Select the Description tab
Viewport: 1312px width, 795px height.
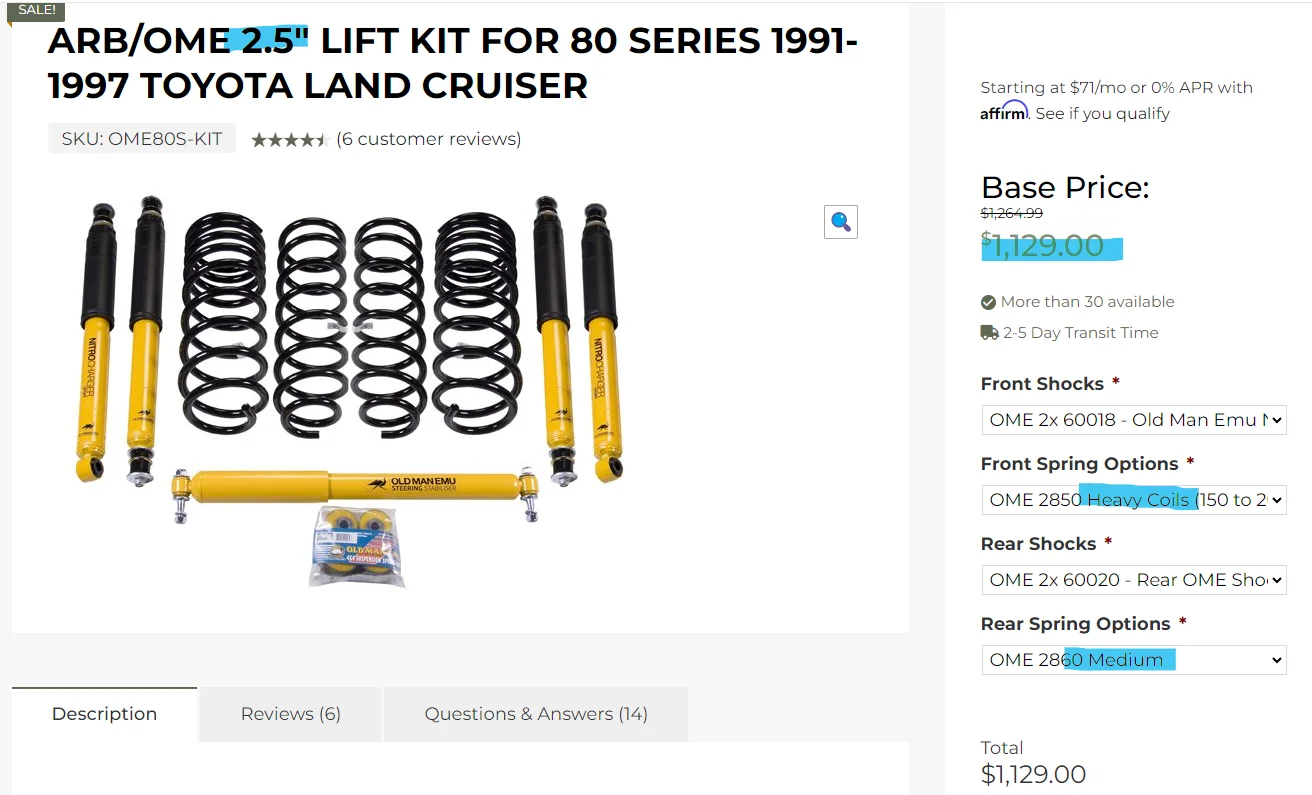click(x=104, y=714)
